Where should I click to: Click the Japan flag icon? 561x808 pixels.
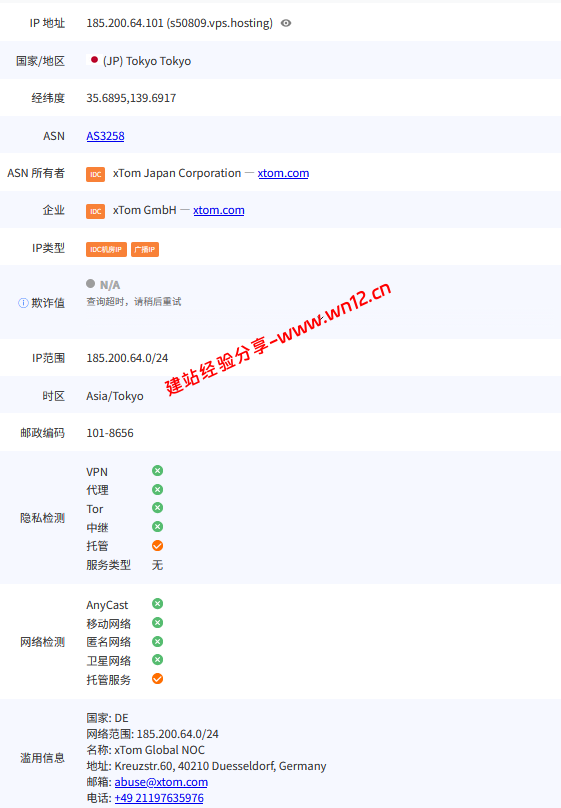click(x=94, y=60)
